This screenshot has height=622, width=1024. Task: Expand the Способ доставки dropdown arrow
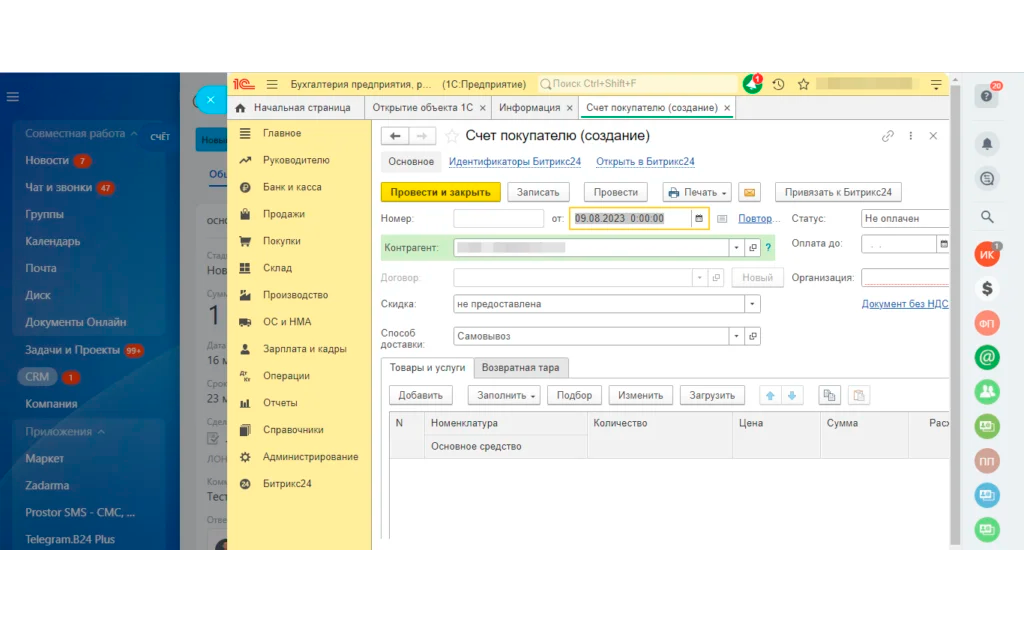pyautogui.click(x=736, y=336)
